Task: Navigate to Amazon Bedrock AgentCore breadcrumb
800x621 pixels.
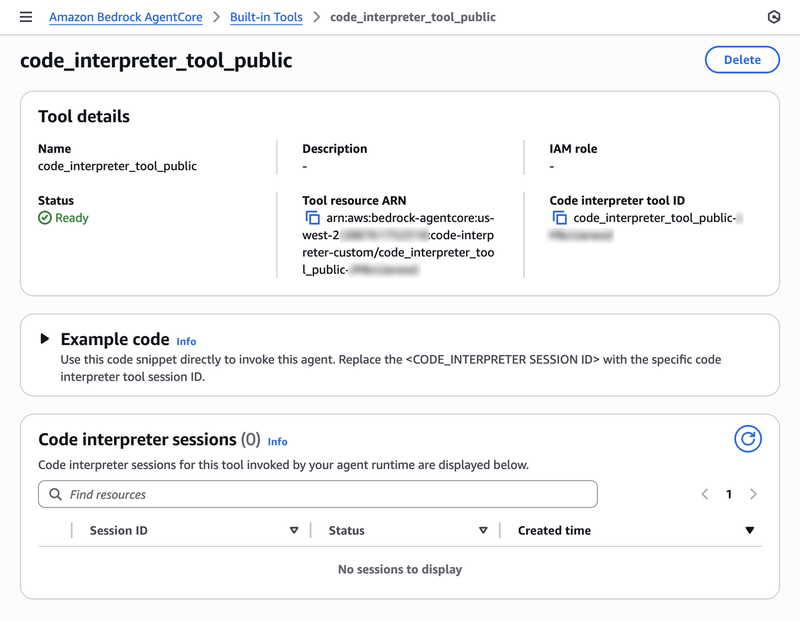Action: (126, 17)
